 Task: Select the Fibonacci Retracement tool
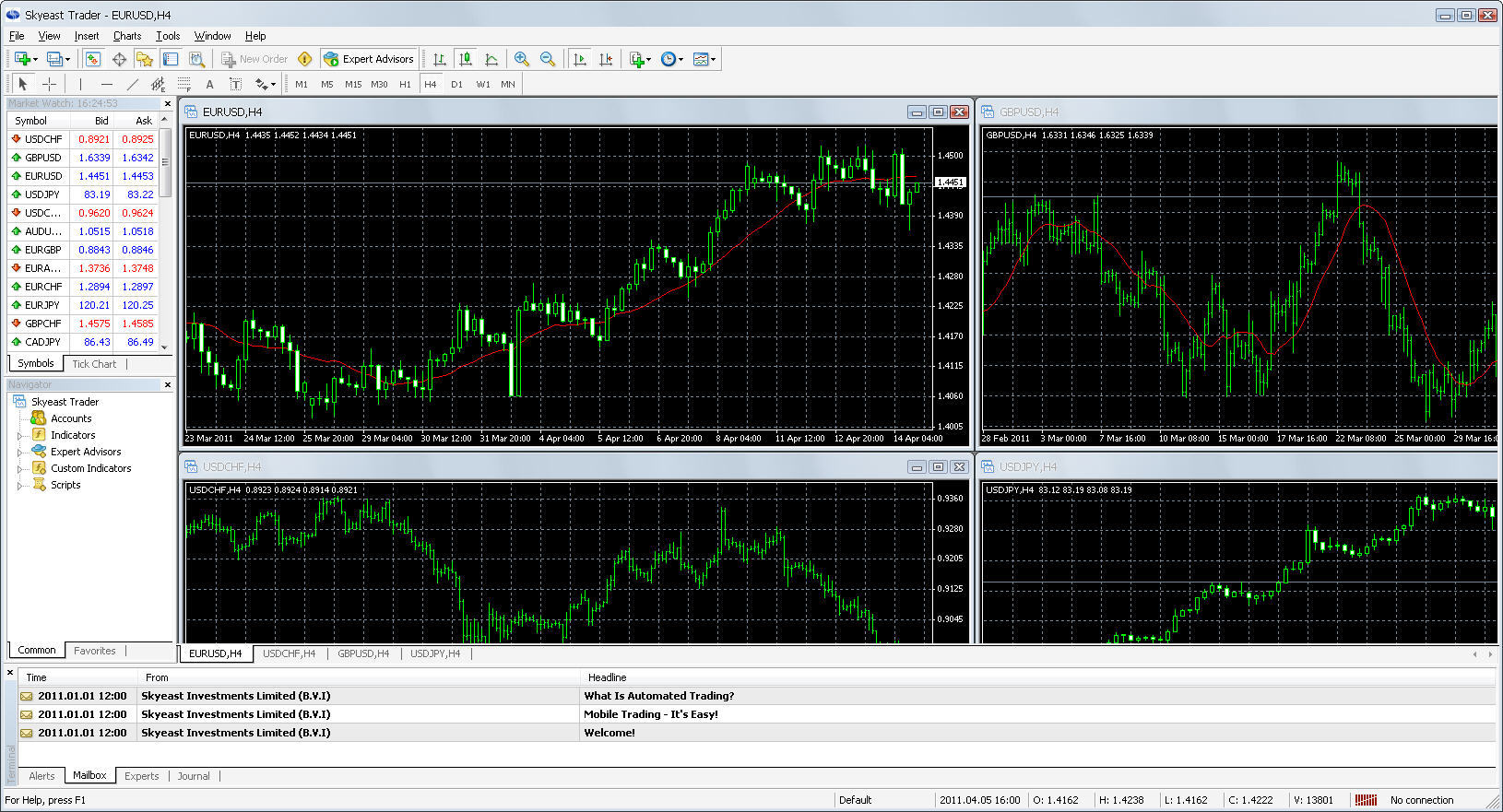pos(183,84)
